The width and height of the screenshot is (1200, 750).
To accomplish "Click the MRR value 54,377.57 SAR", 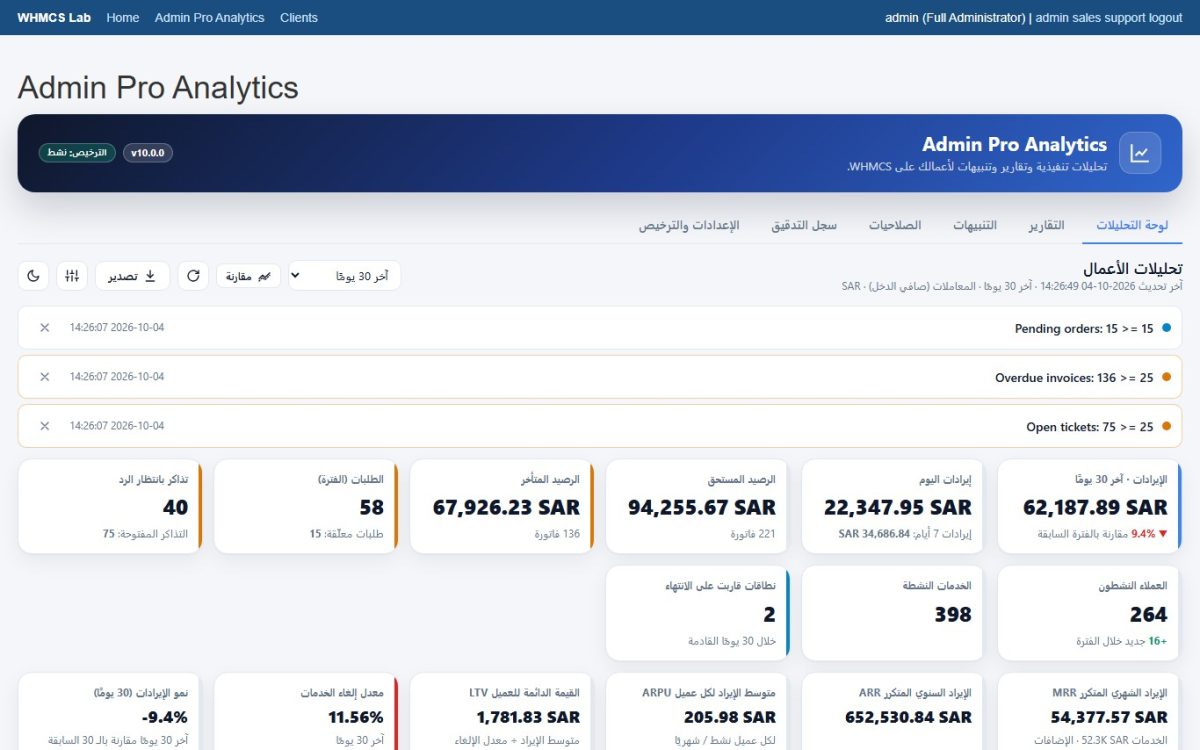I will pos(1109,717).
